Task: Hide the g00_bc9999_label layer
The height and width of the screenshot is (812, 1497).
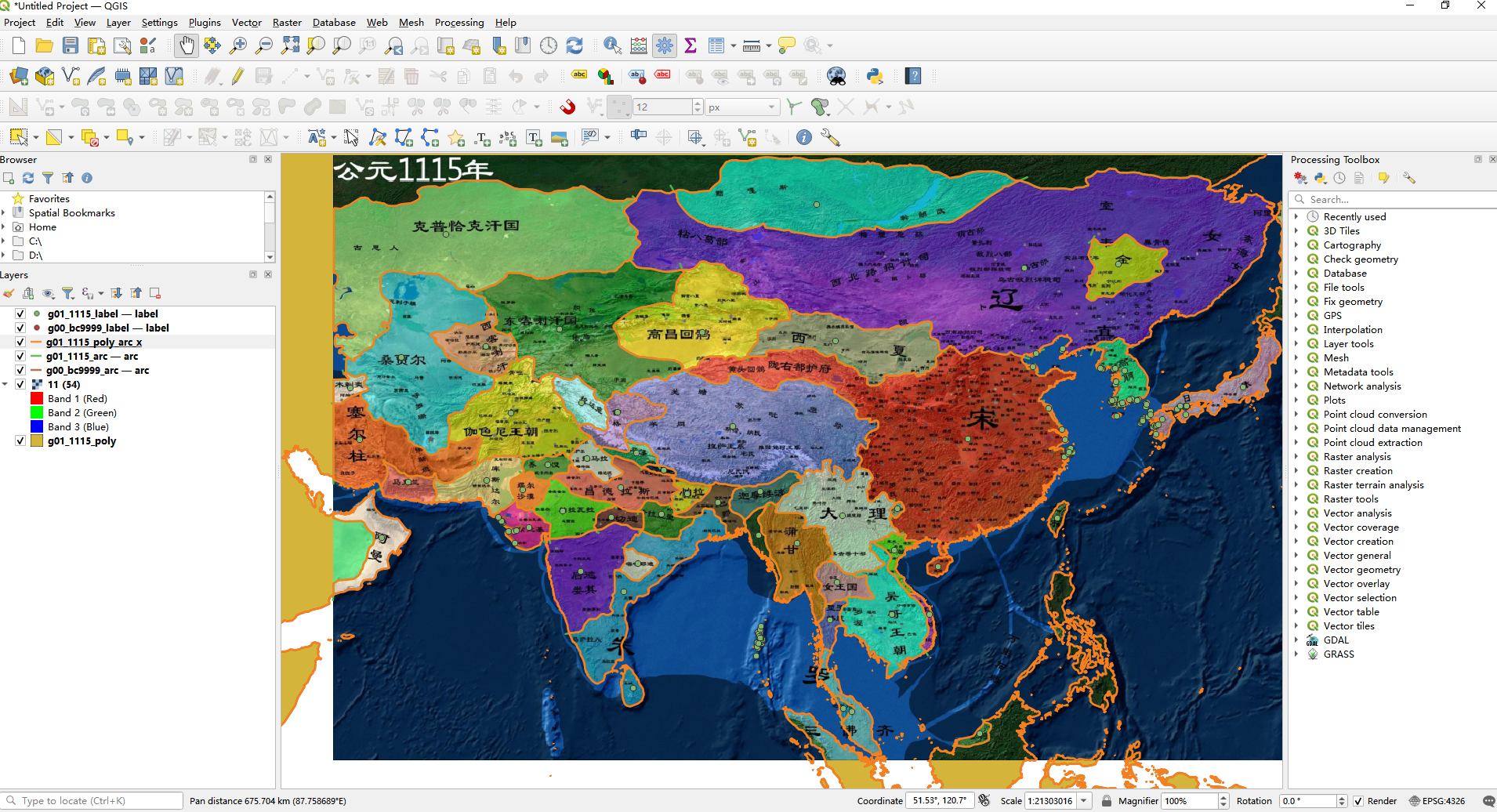Action: (20, 328)
